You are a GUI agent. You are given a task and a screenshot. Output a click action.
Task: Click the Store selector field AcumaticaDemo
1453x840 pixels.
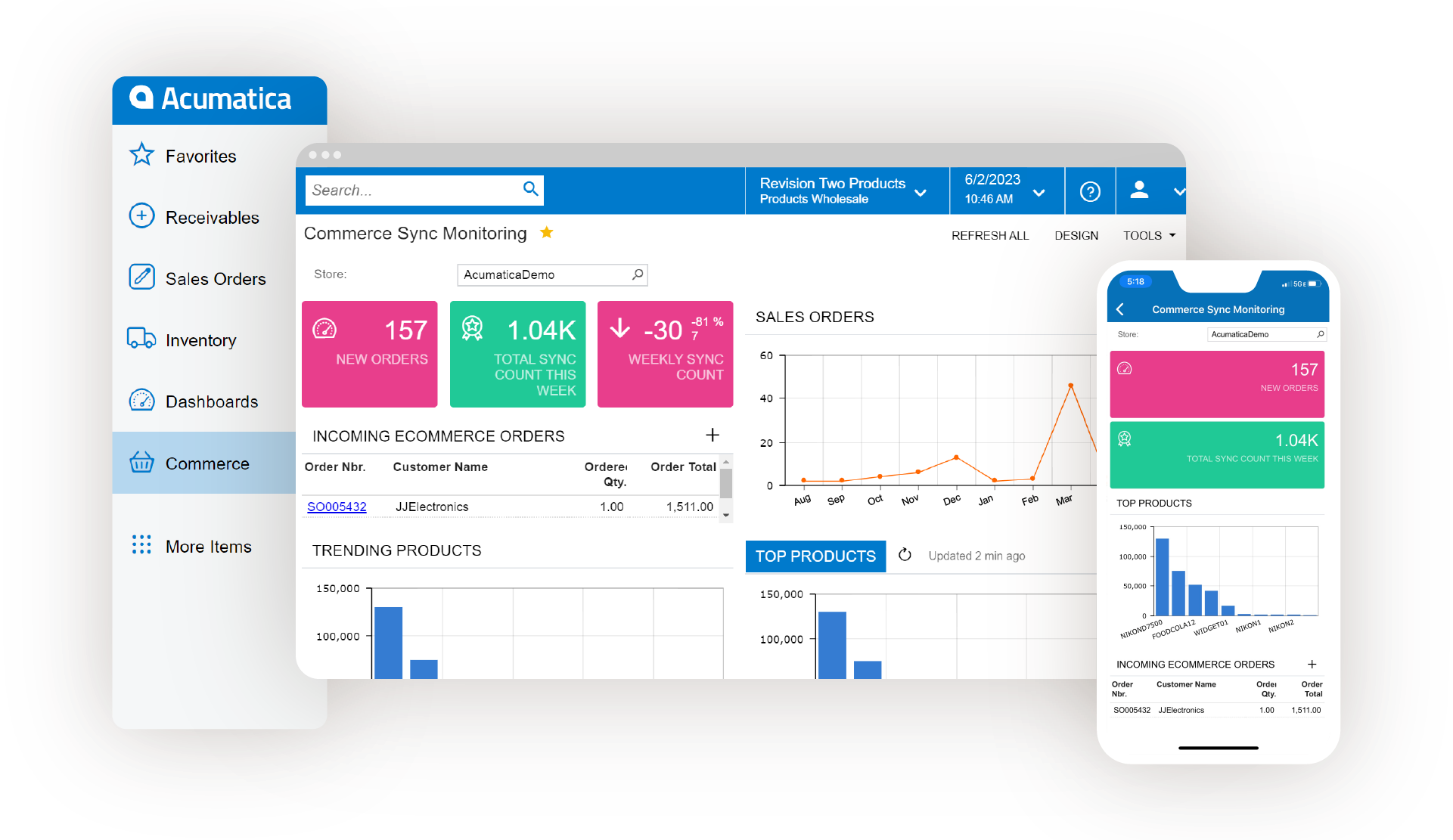(x=551, y=274)
